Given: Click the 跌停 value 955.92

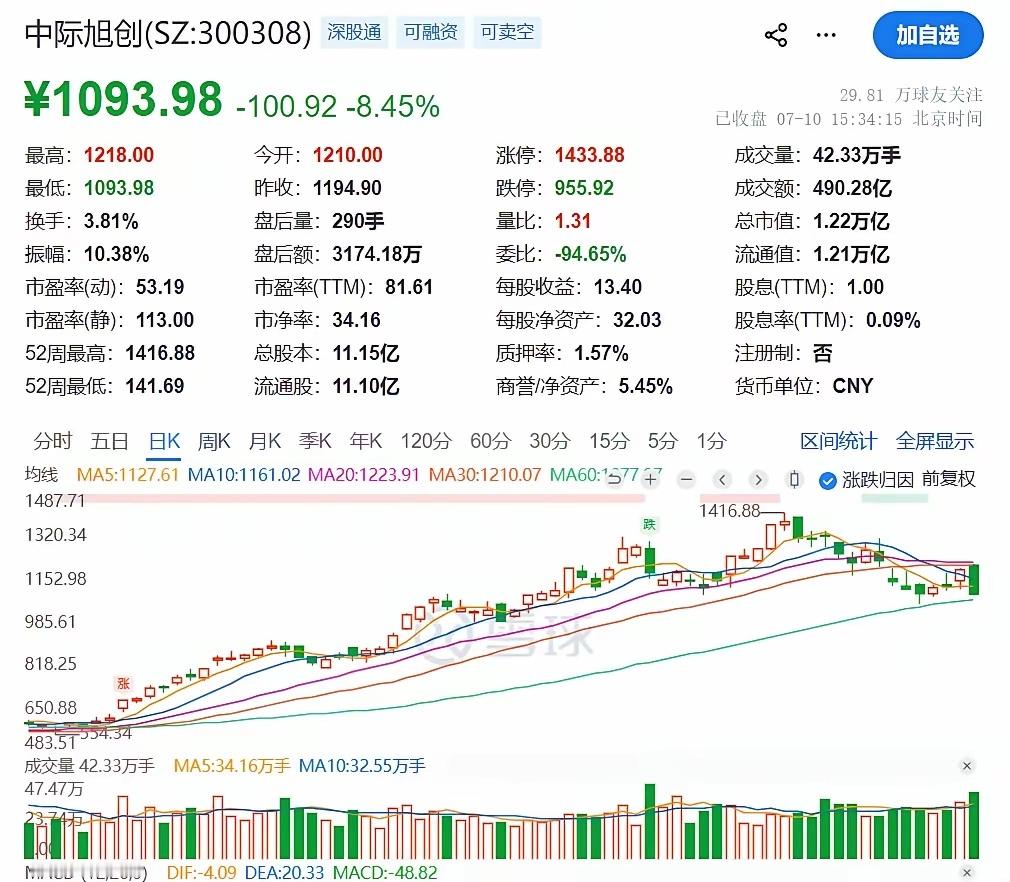Looking at the screenshot, I should [584, 188].
